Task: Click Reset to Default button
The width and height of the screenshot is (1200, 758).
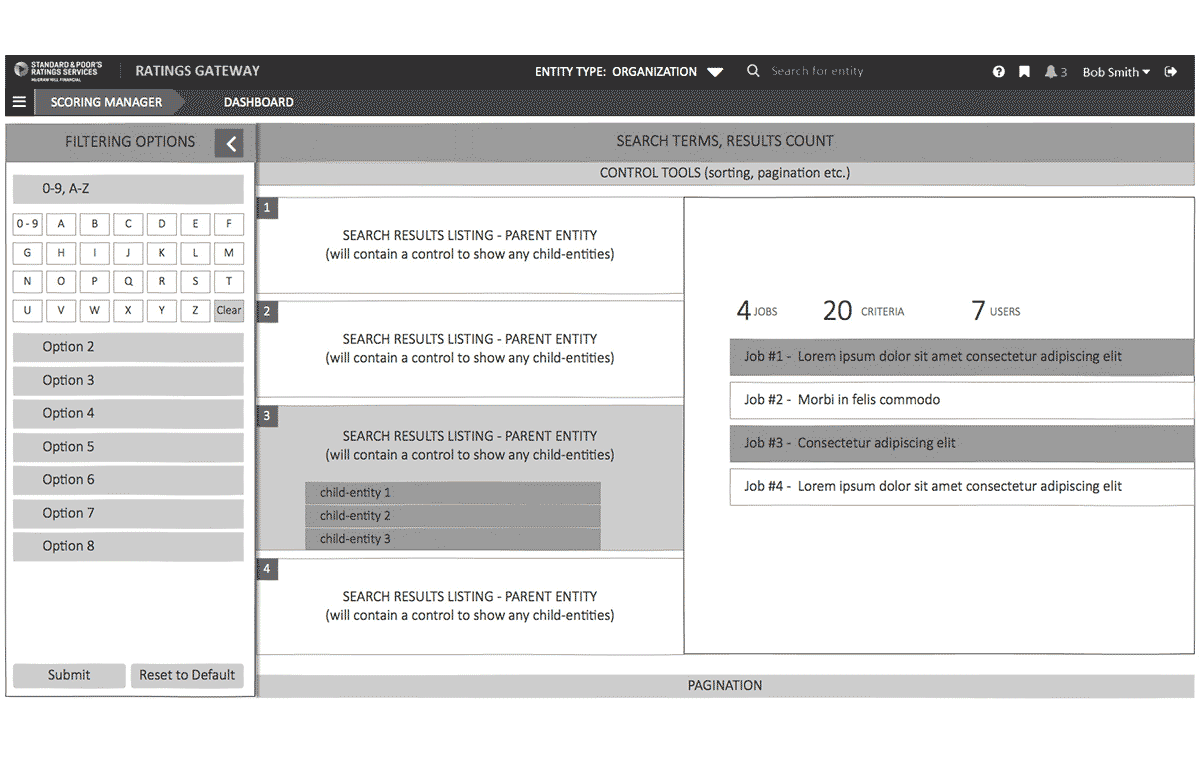Action: tap(187, 675)
